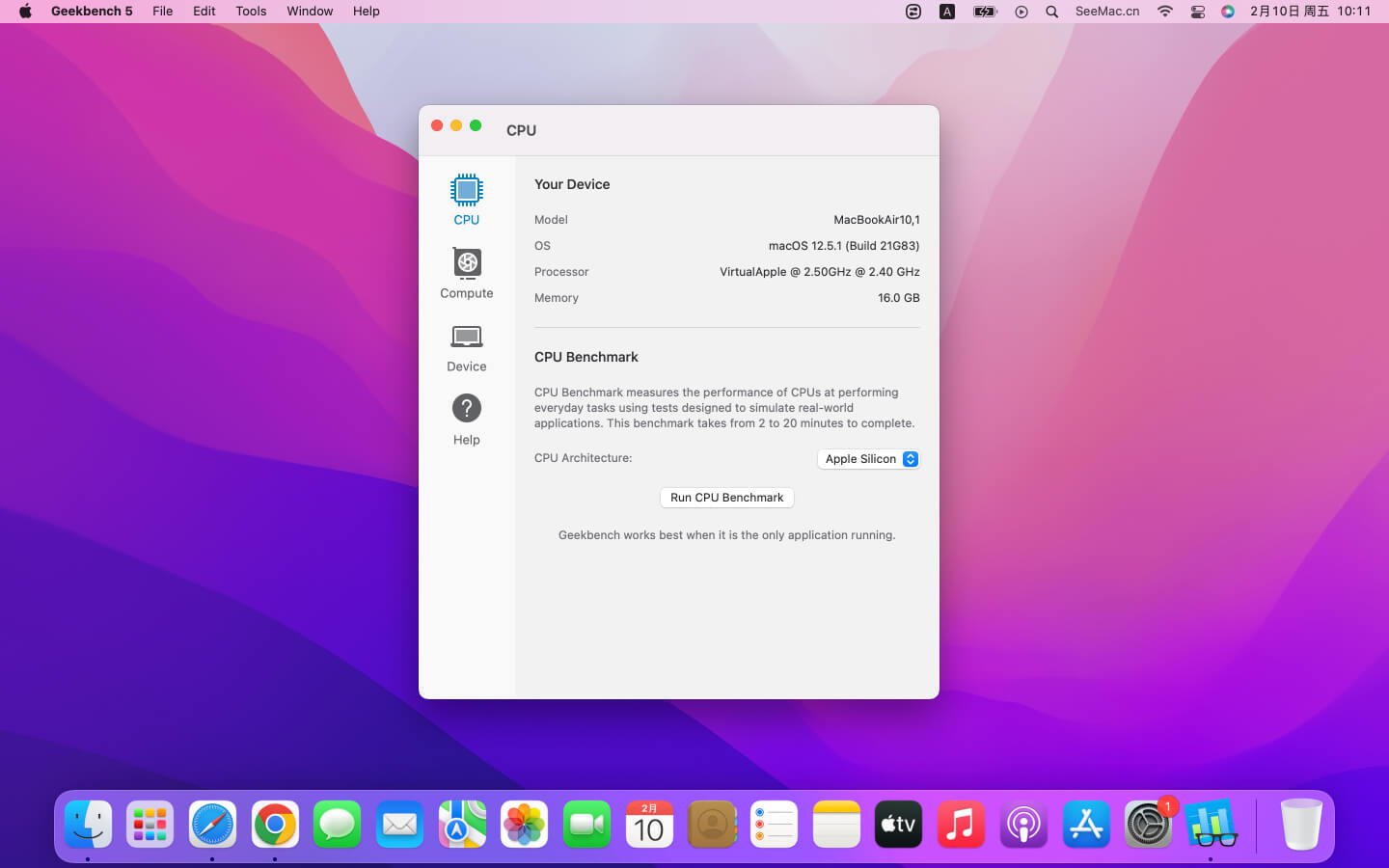Open the Compute section in sidebar

click(x=466, y=264)
